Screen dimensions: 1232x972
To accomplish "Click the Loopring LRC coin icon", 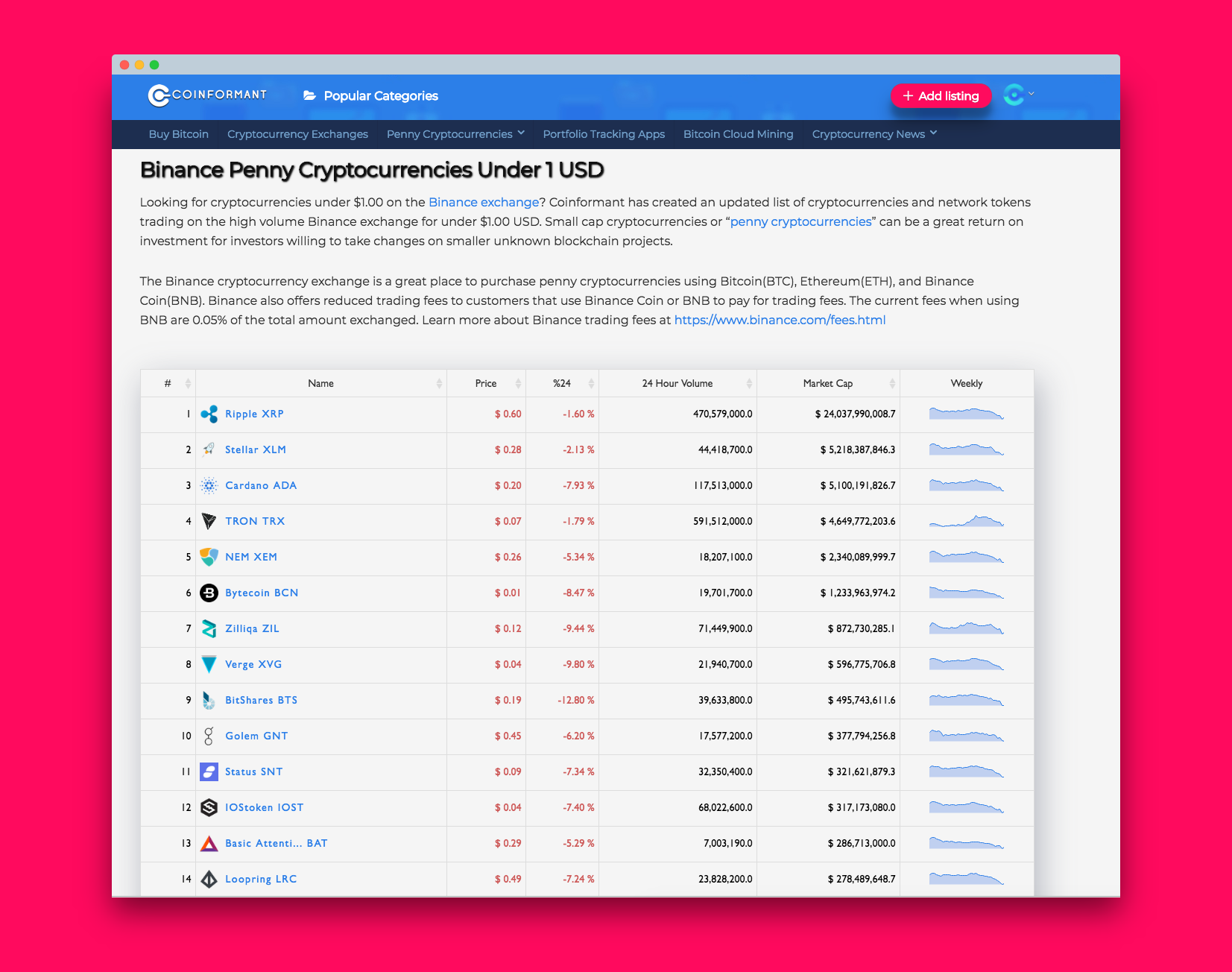I will point(209,879).
